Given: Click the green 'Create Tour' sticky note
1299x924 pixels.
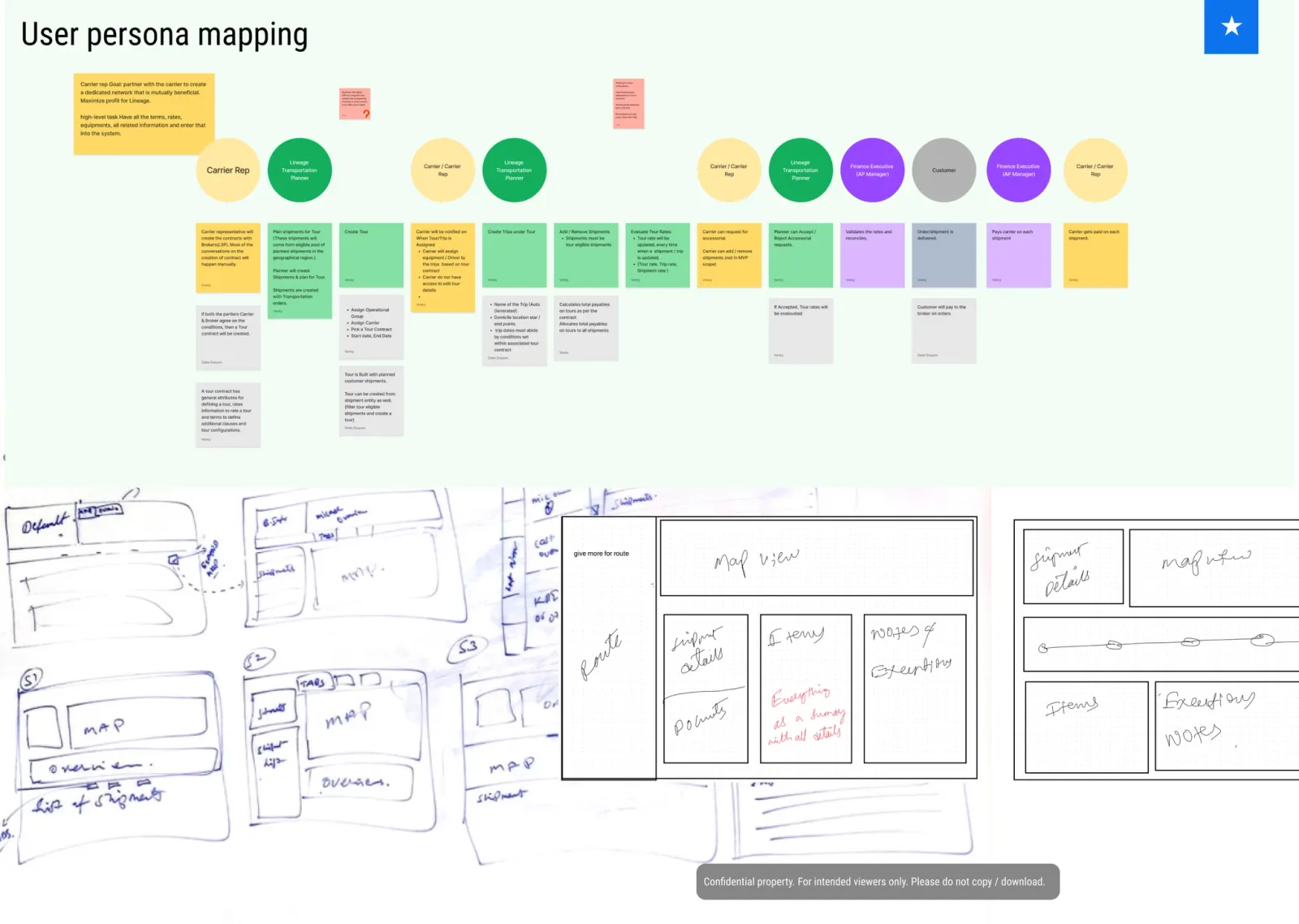Looking at the screenshot, I should [x=371, y=255].
